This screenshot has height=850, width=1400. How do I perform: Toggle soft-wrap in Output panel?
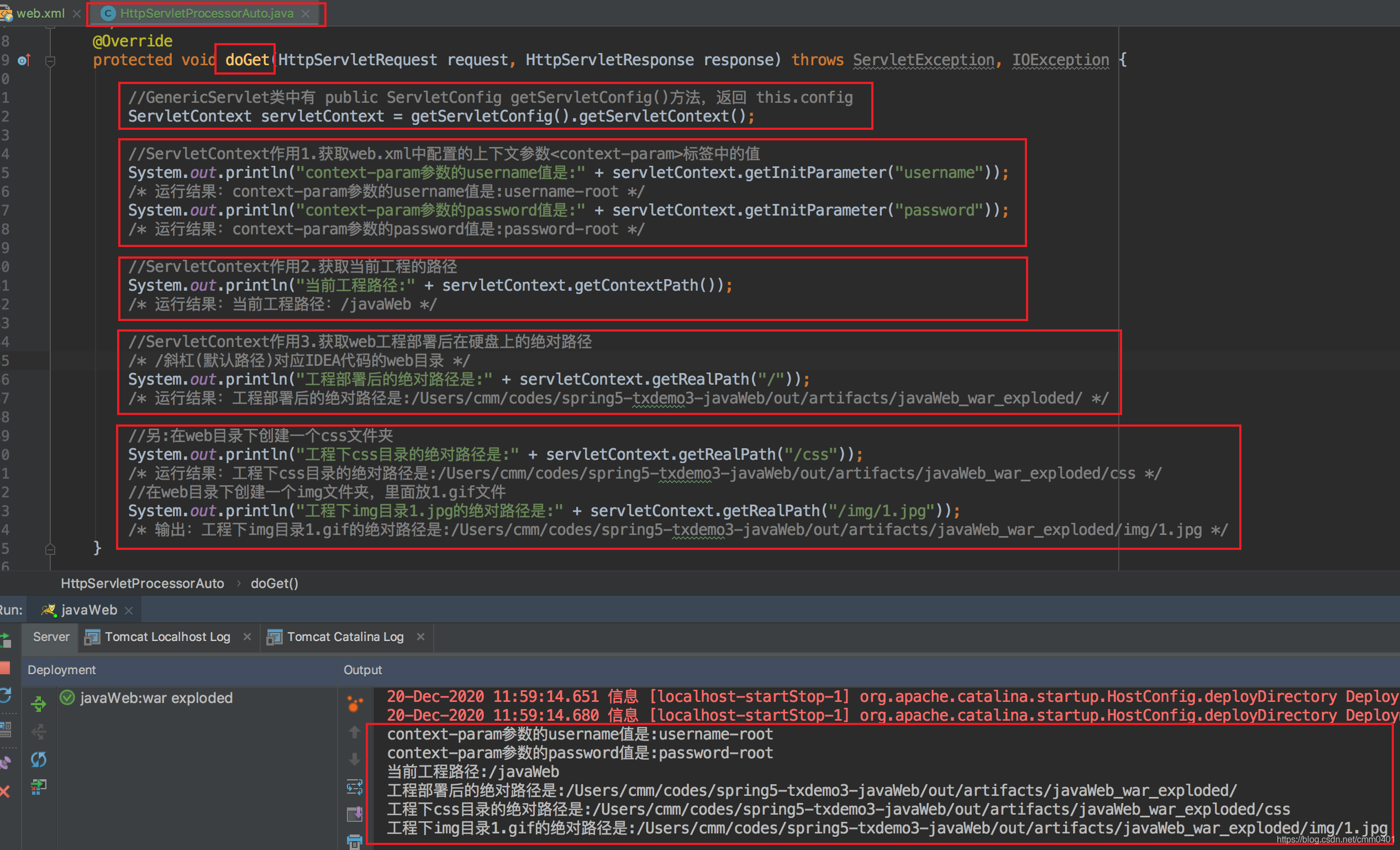coord(355,787)
